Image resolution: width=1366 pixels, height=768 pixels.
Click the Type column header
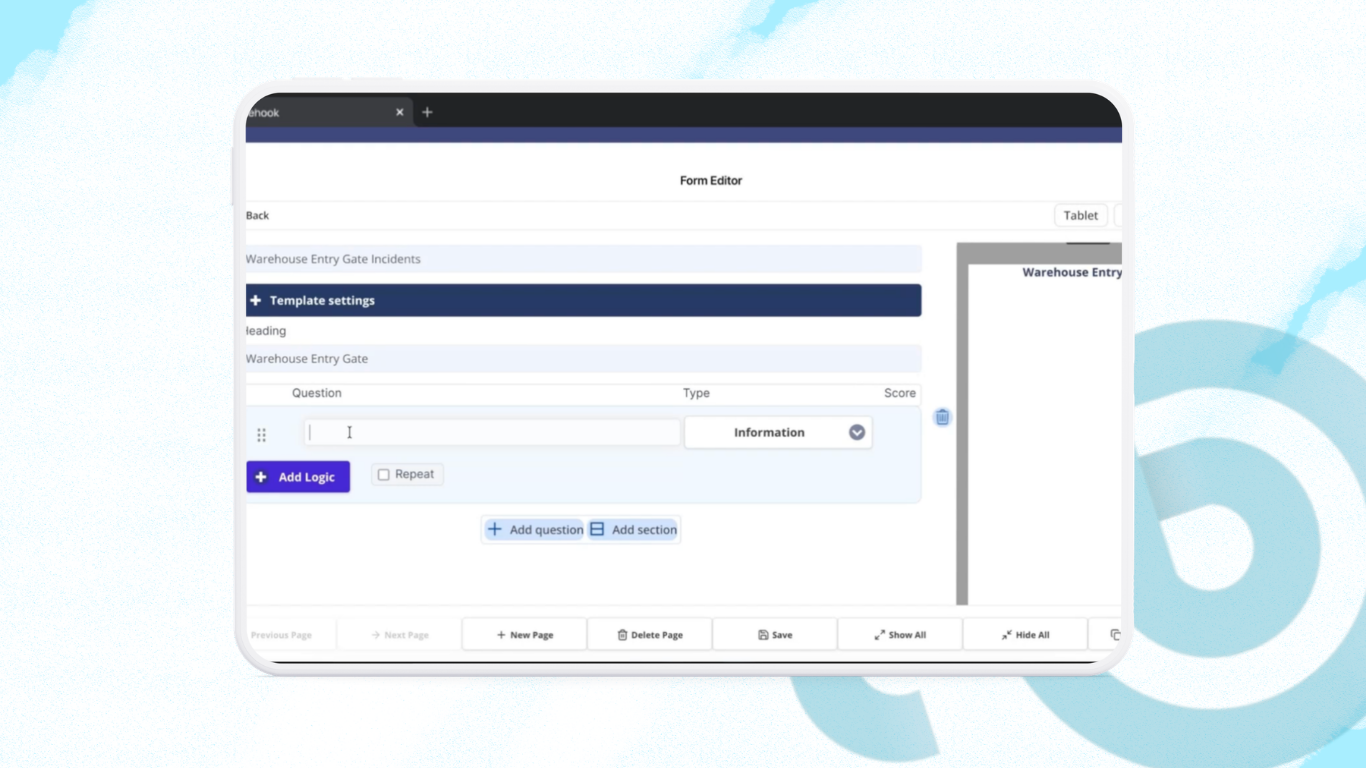(696, 393)
